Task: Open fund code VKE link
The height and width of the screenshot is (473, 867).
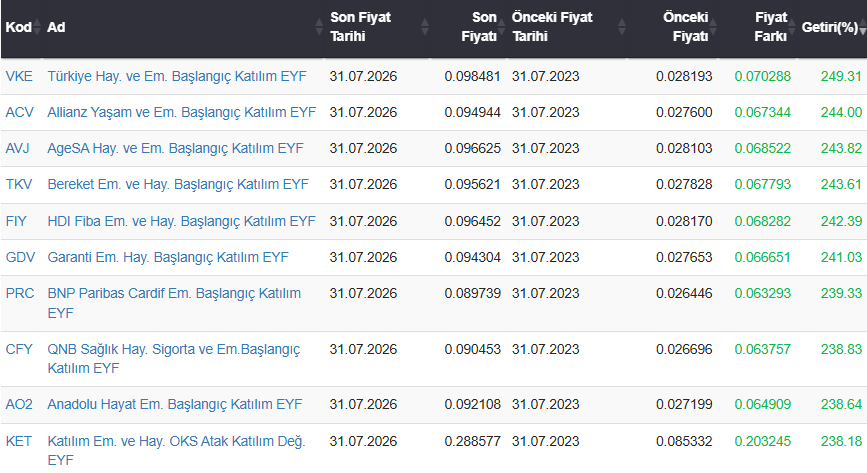Action: point(19,76)
